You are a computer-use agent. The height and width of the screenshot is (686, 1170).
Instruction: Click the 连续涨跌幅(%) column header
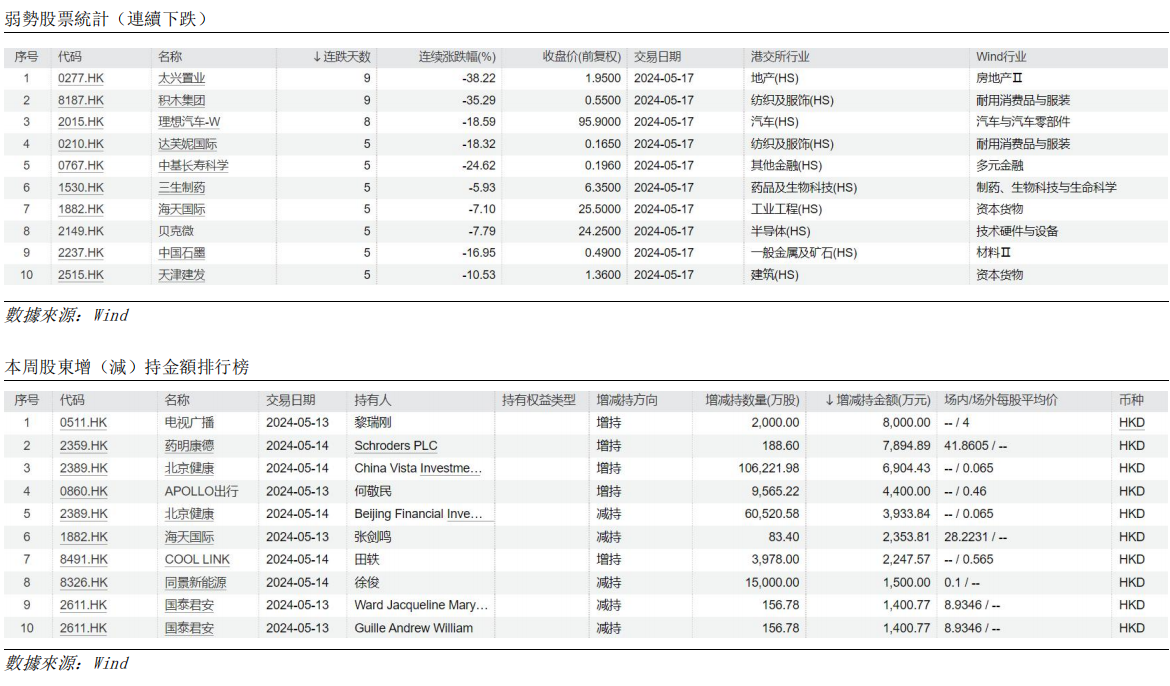pos(457,57)
